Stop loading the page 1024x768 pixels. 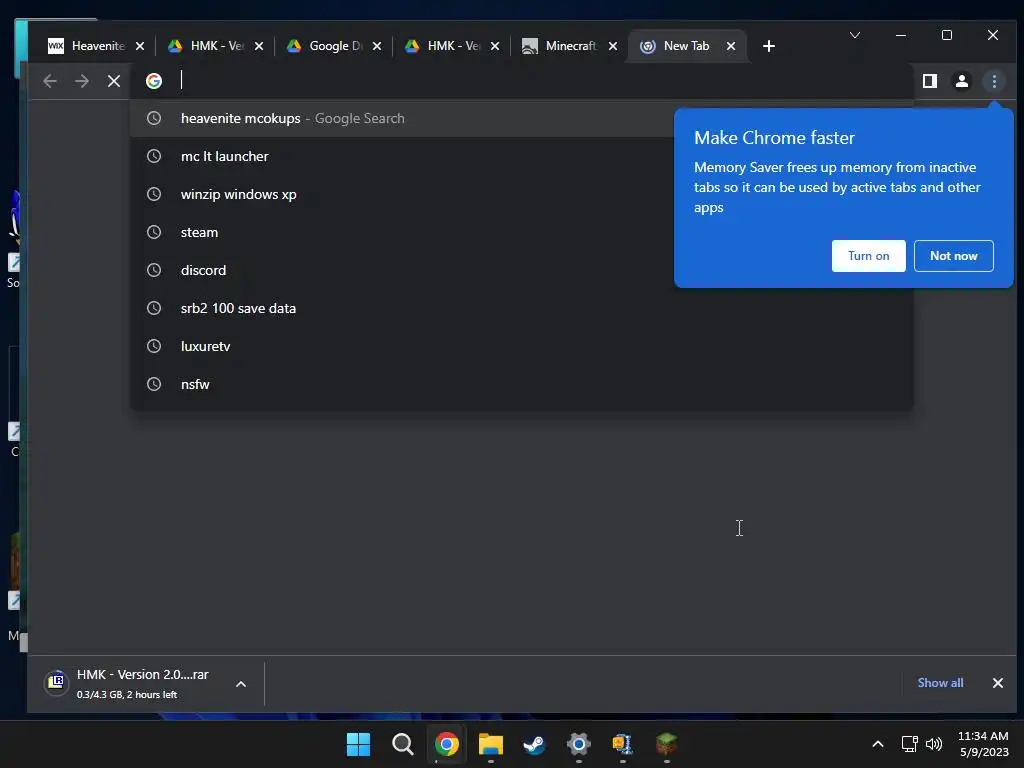[114, 81]
